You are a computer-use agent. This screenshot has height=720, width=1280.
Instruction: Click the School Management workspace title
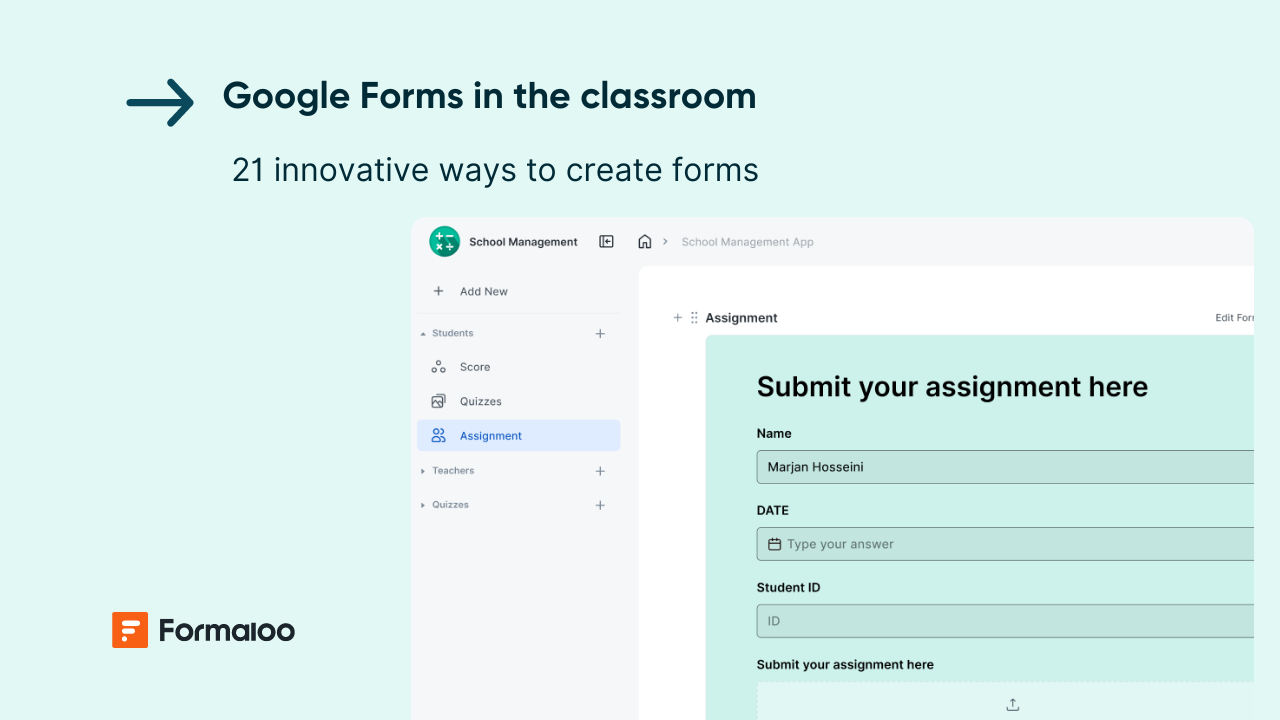coord(523,242)
